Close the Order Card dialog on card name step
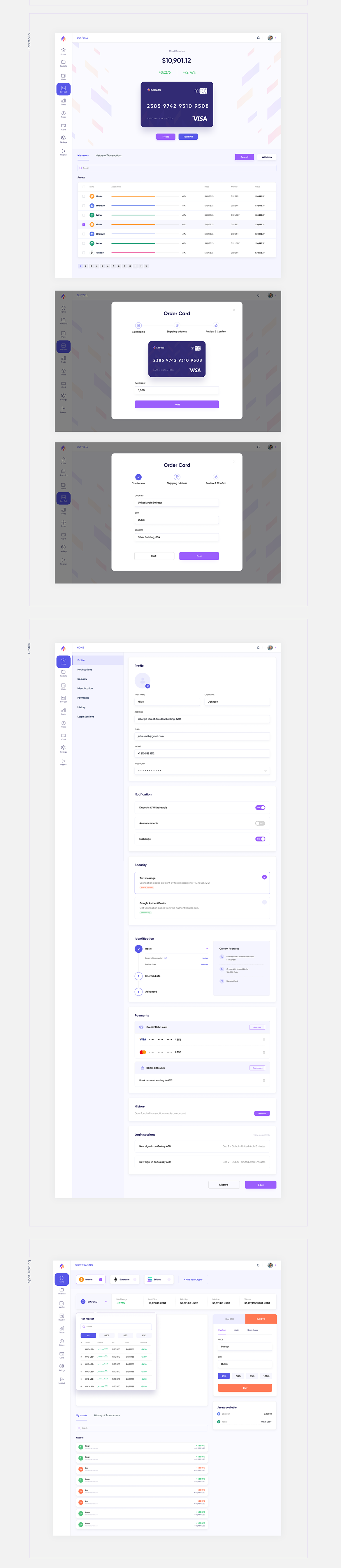This screenshot has height=1568, width=341. click(234, 310)
